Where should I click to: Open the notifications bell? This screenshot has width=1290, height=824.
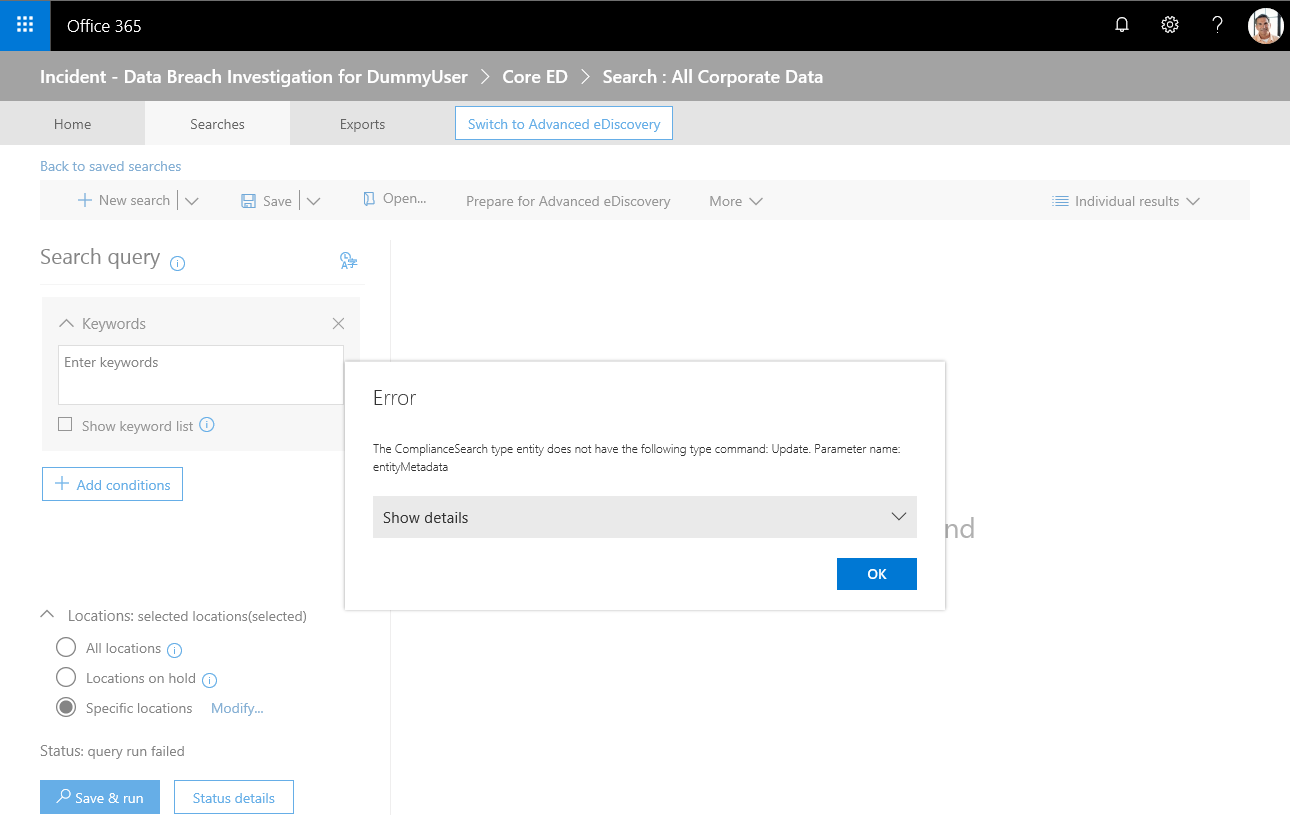click(1122, 25)
